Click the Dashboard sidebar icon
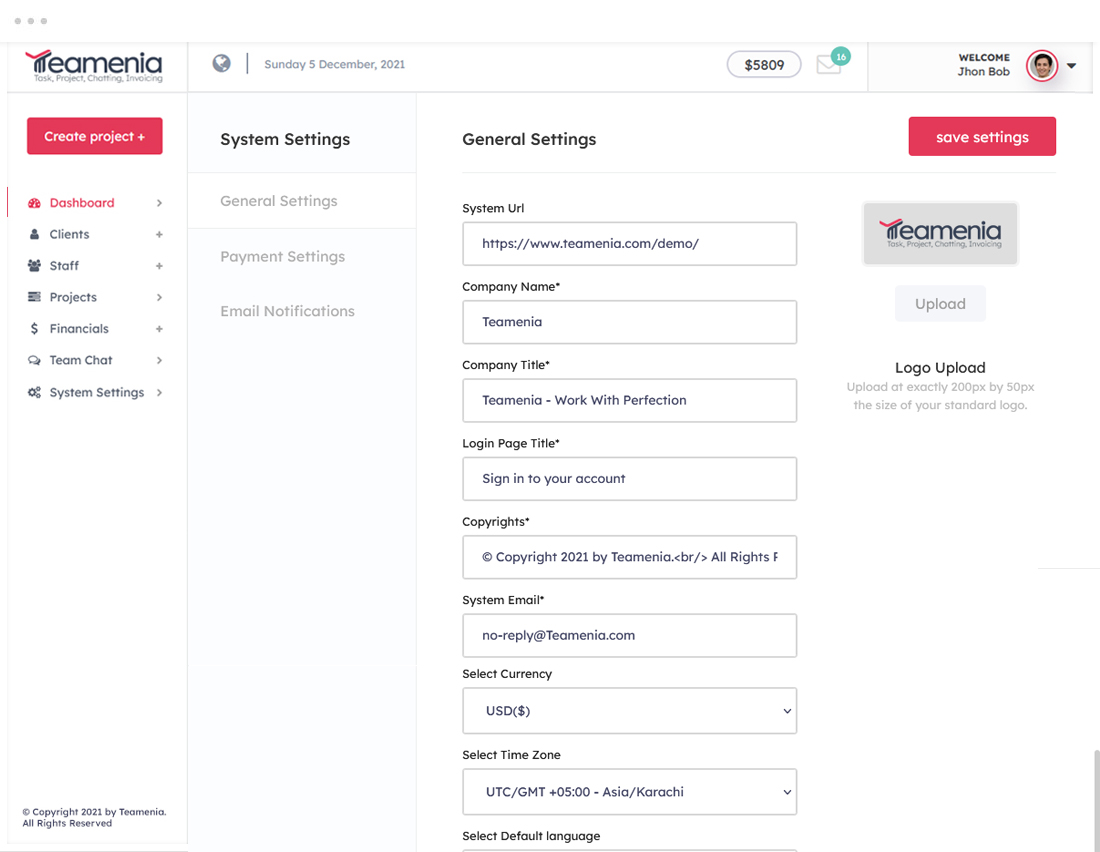Image resolution: width=1100 pixels, height=852 pixels. pos(34,203)
